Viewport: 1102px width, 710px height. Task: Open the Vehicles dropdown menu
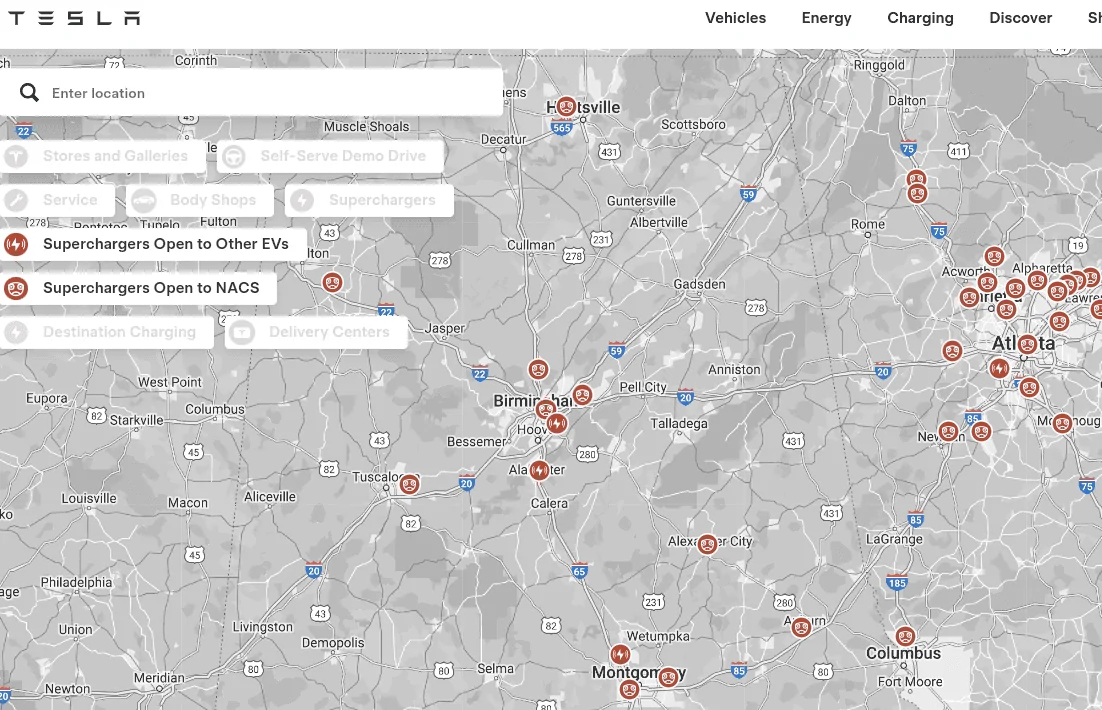(x=735, y=18)
